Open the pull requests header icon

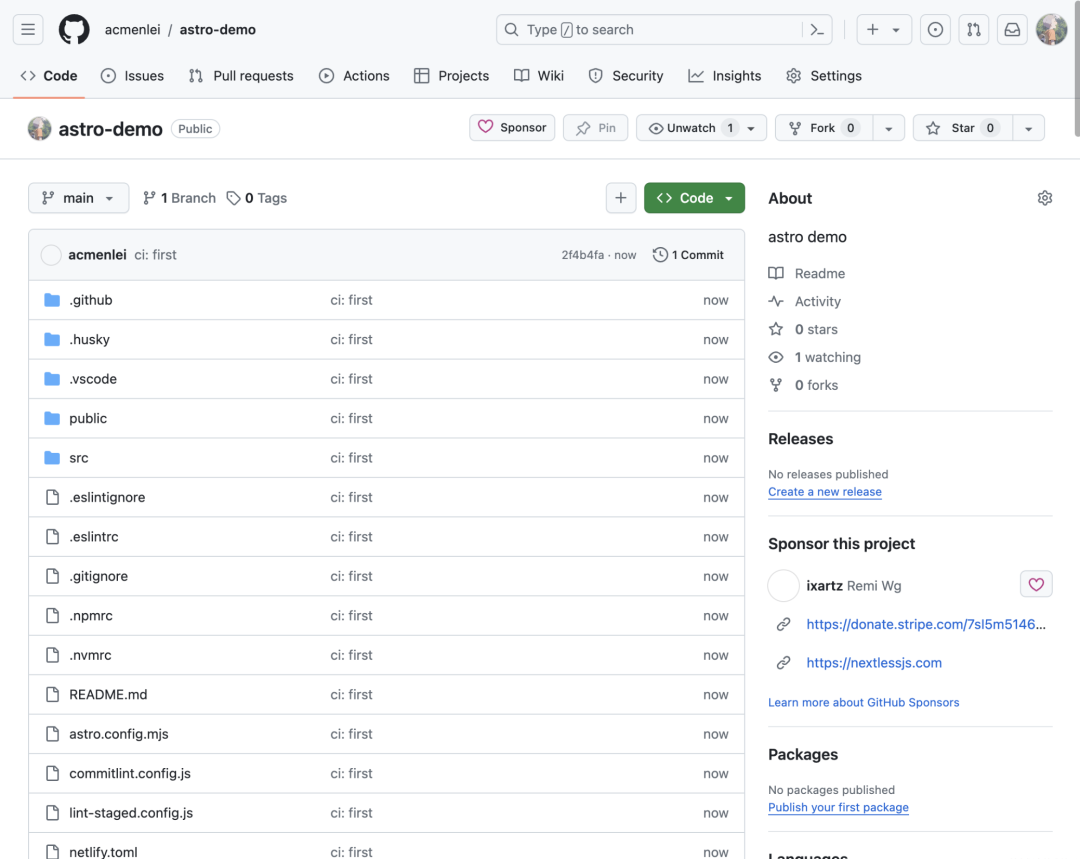tap(973, 30)
